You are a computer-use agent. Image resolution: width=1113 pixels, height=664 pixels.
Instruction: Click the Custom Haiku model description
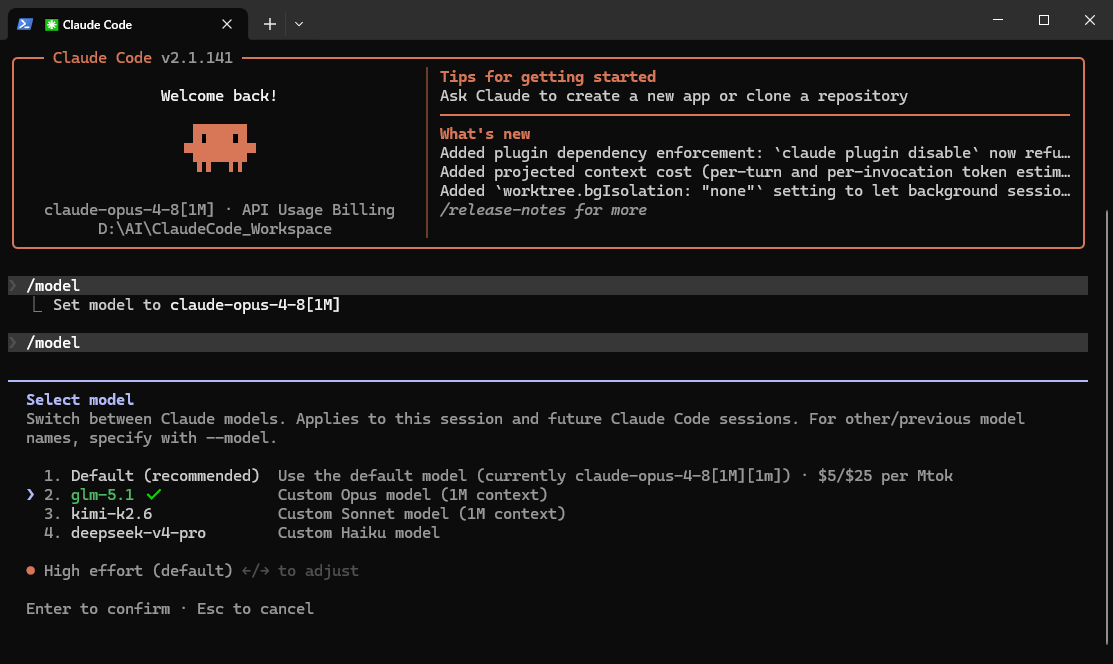pyautogui.click(x=358, y=533)
